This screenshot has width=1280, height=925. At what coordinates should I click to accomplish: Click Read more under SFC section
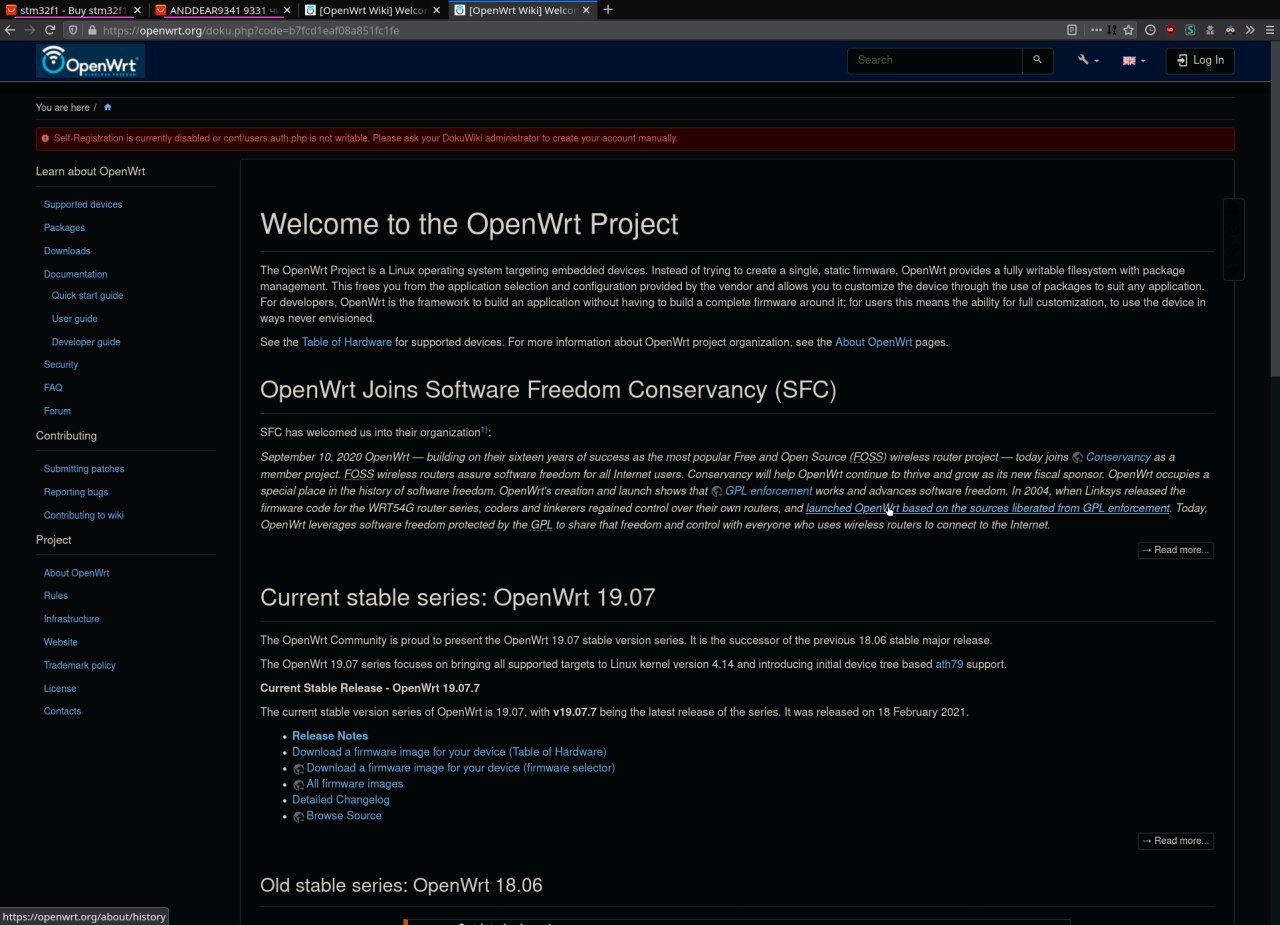[x=1176, y=550]
